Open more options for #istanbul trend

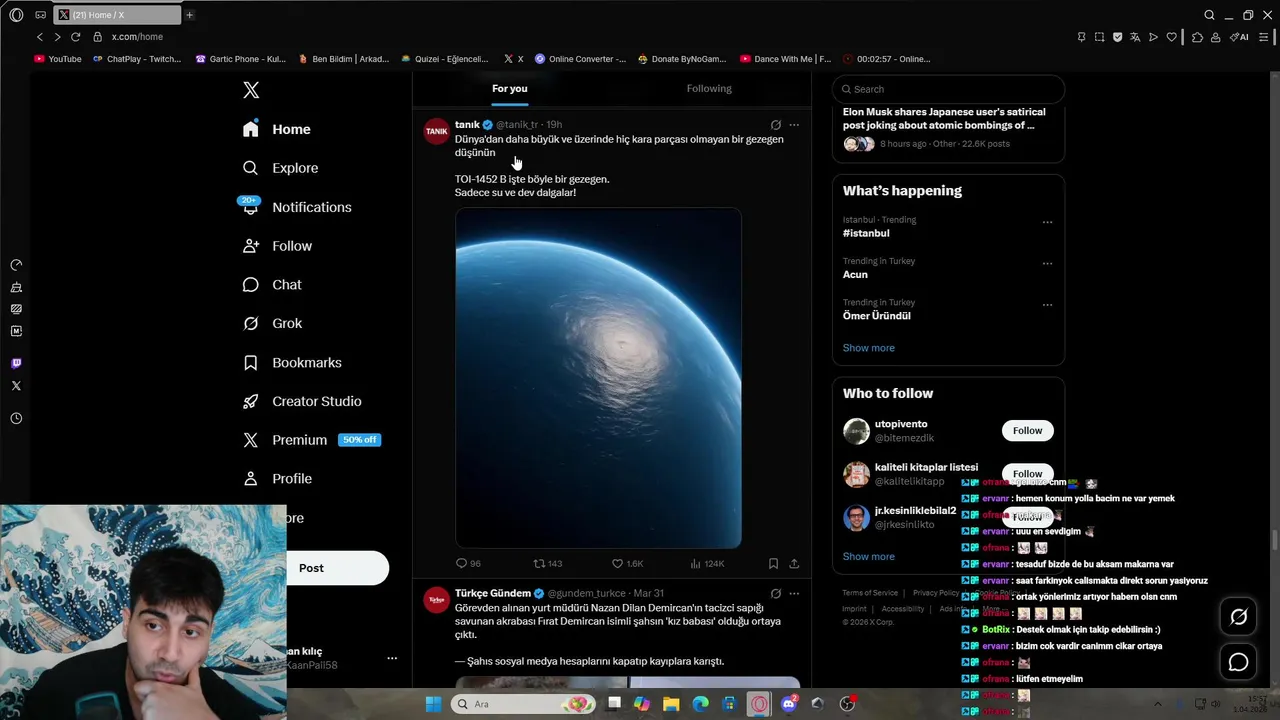(1047, 222)
